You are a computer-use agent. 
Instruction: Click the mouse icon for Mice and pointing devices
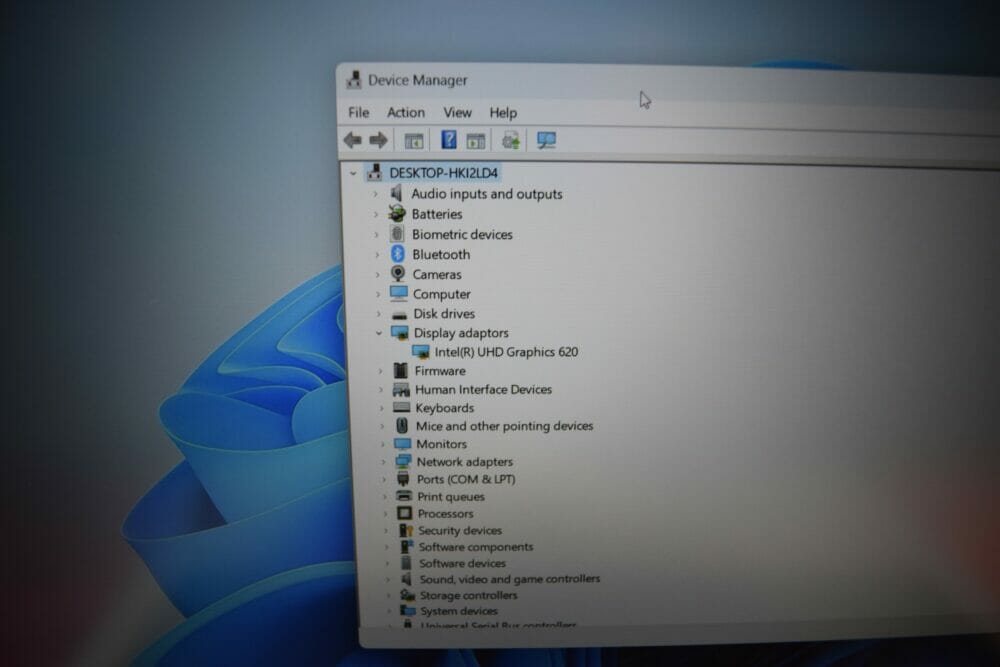coord(402,425)
